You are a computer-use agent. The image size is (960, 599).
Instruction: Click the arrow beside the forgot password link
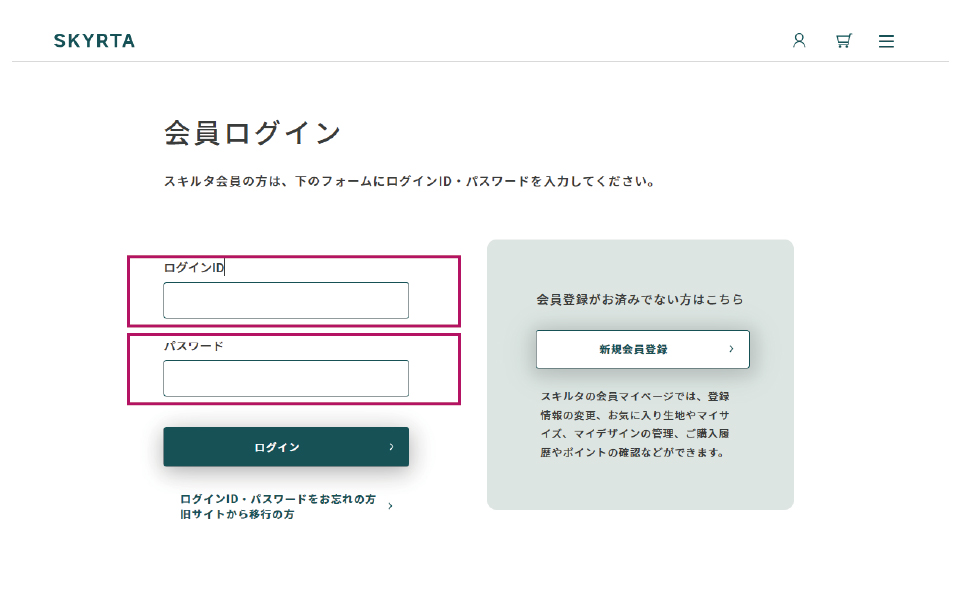(390, 506)
